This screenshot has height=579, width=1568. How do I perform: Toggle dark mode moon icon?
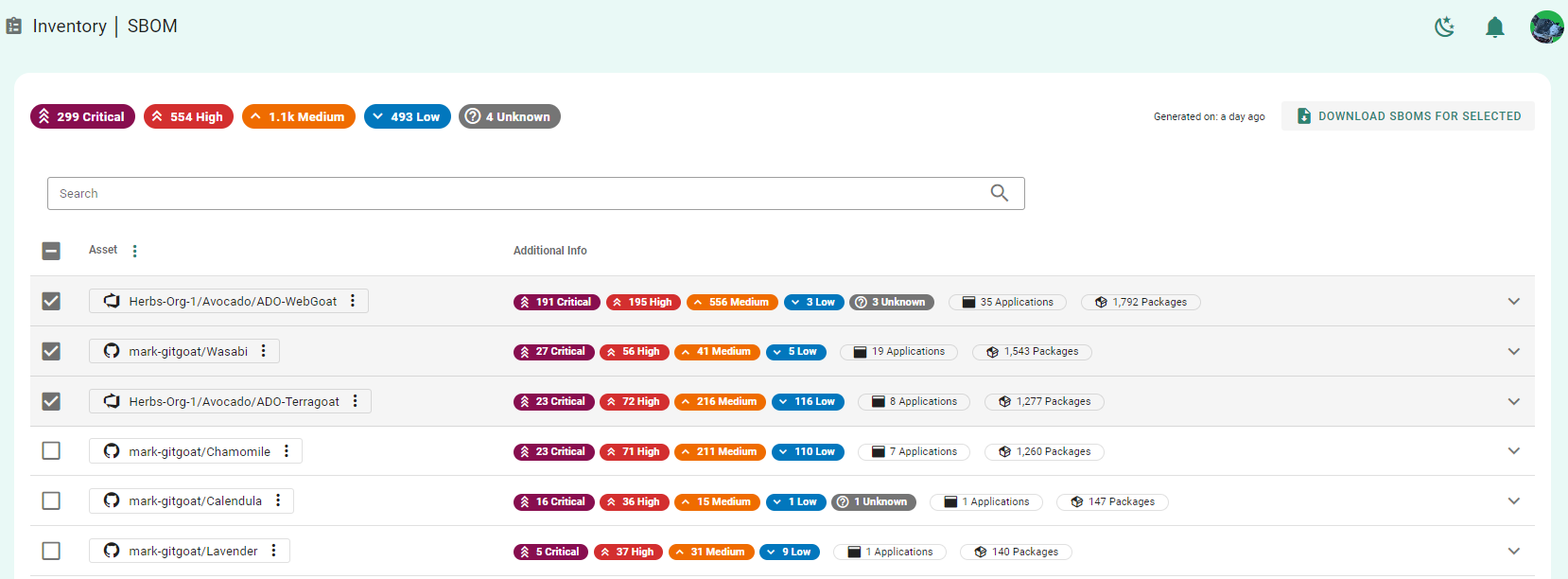click(1444, 27)
